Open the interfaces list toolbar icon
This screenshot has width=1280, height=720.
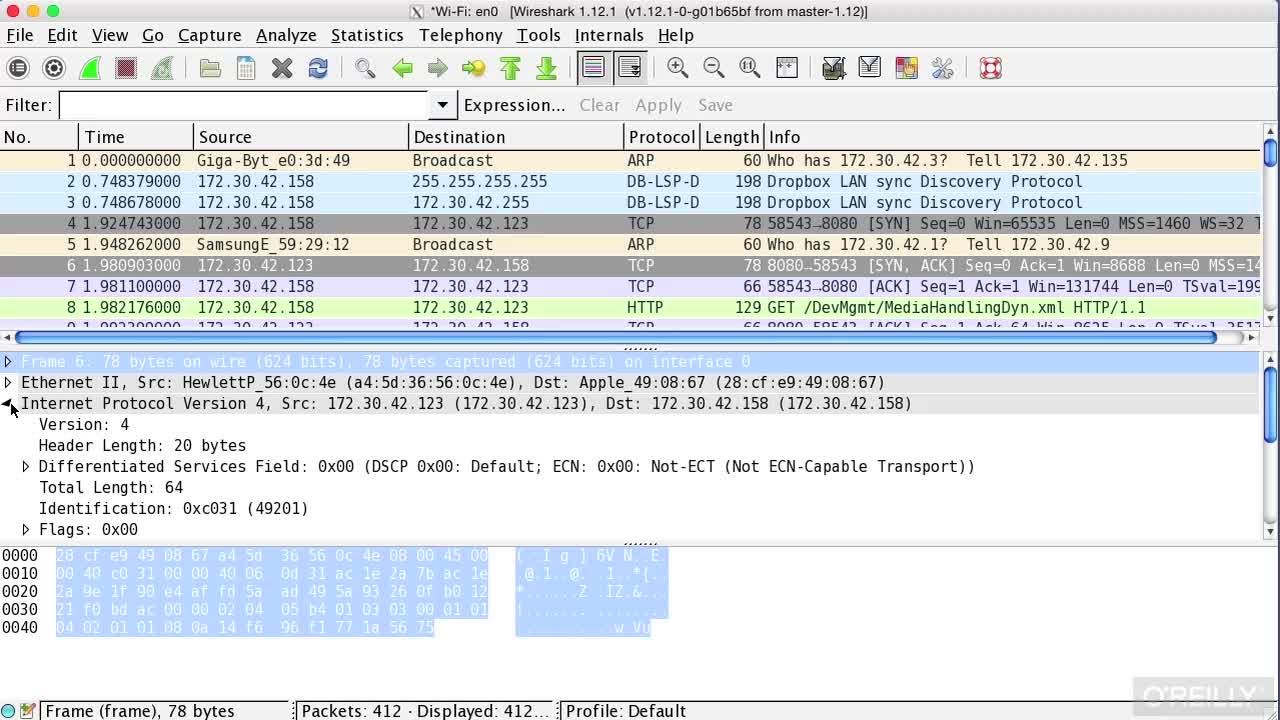click(18, 68)
